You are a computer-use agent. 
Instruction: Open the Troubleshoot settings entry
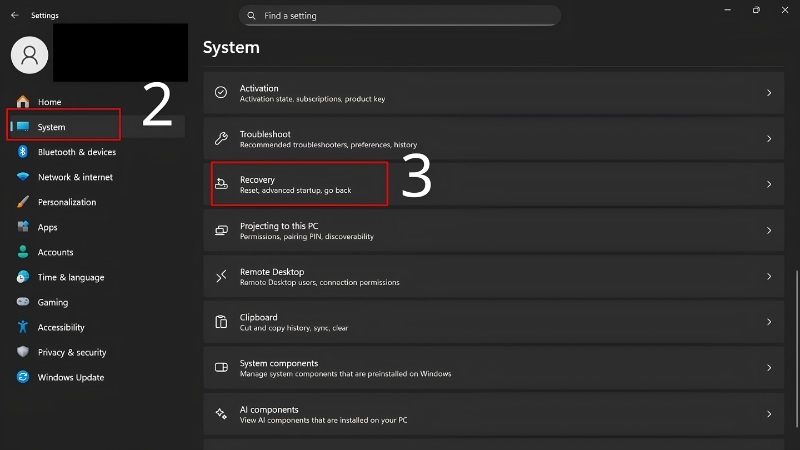[x=493, y=139]
